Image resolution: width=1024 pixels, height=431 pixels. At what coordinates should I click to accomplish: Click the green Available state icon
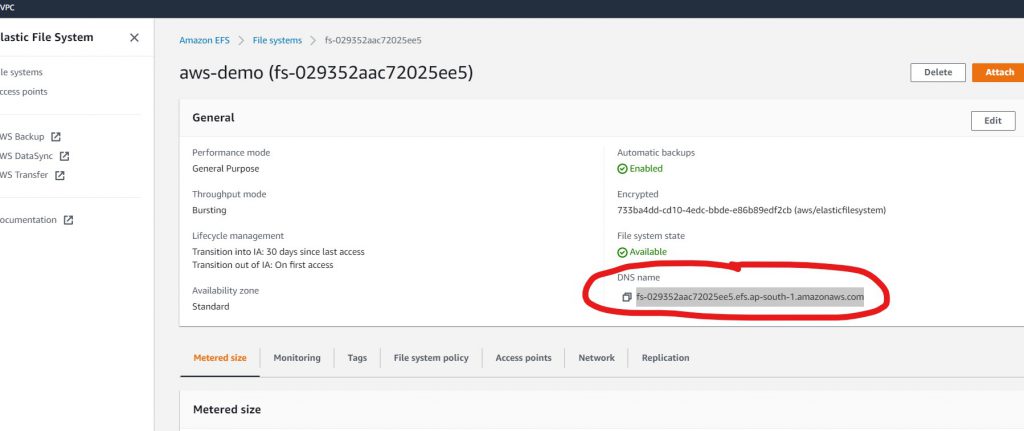point(622,252)
